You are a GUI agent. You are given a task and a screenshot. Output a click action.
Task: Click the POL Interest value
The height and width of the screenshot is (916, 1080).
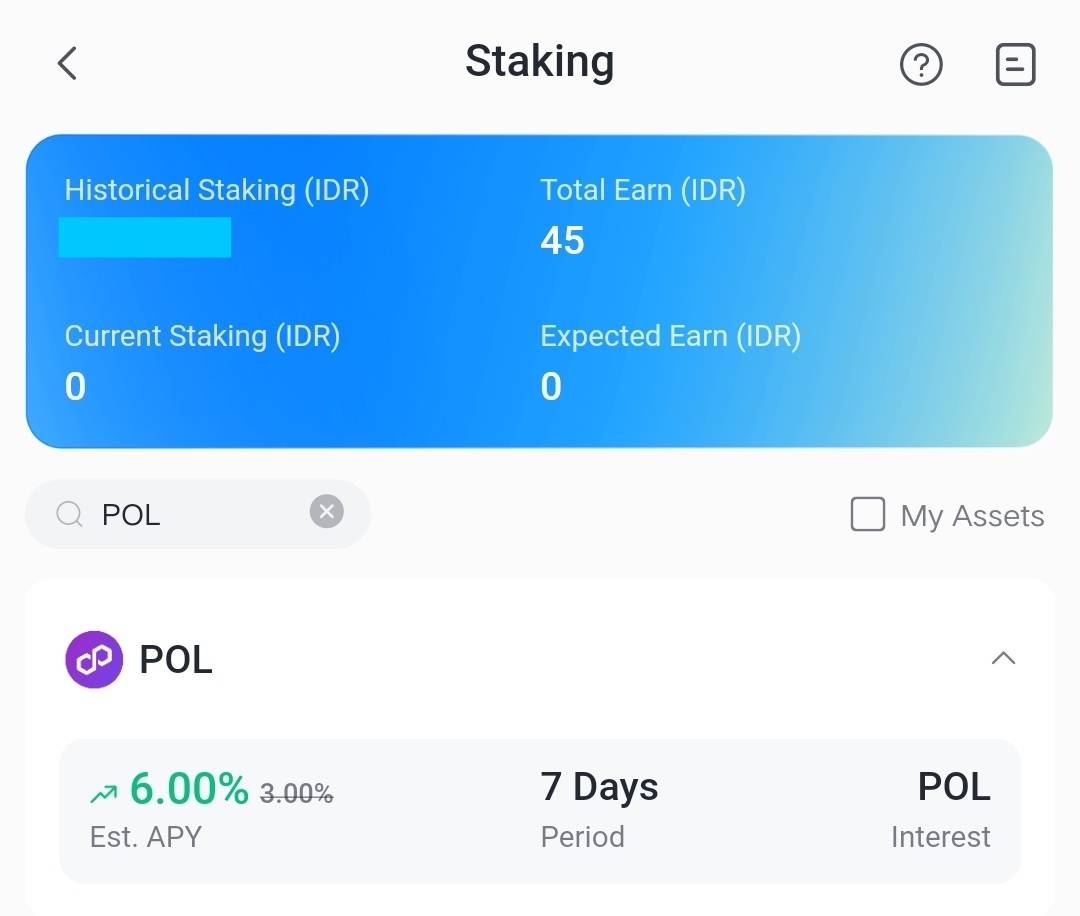click(x=954, y=788)
